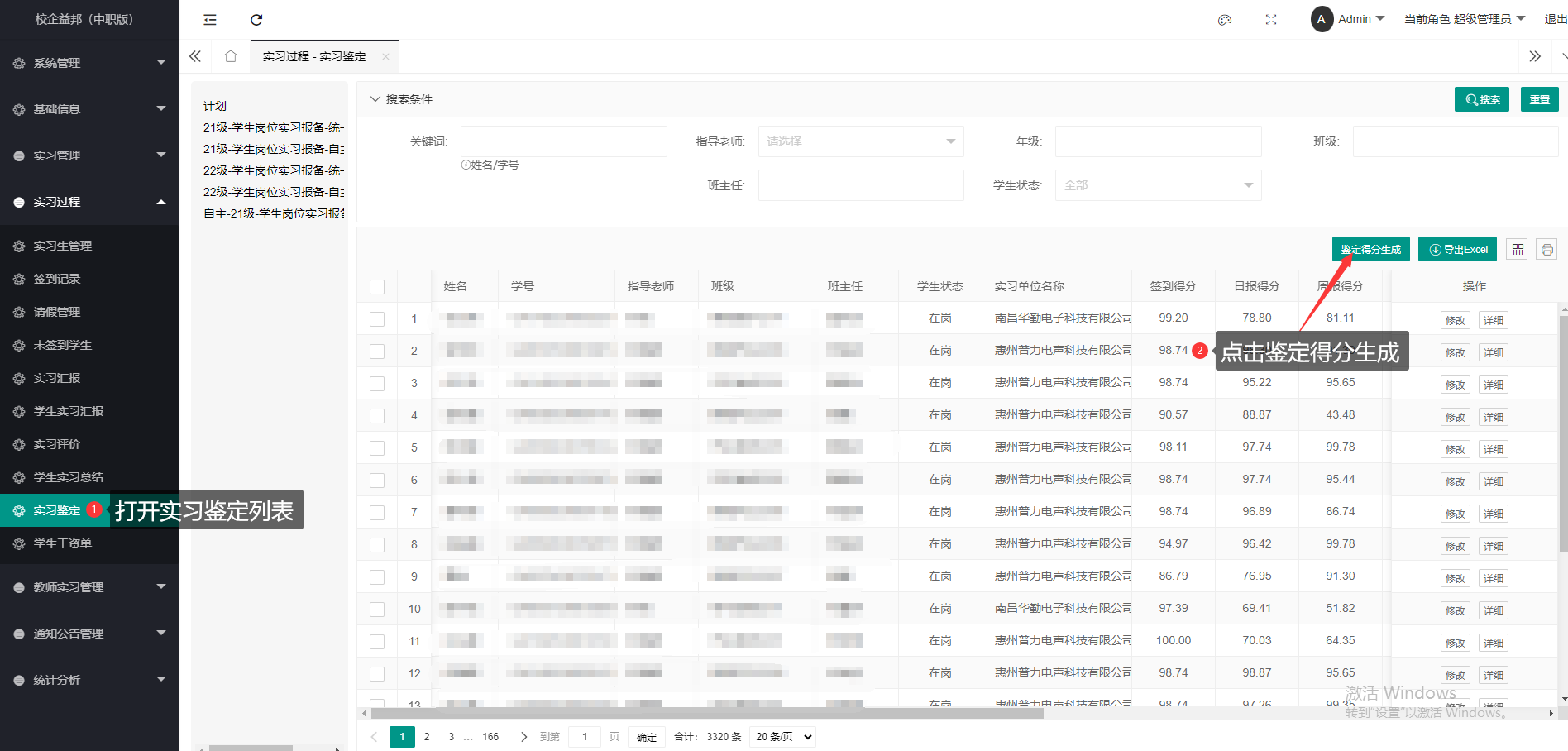Open the theme palette icon
The width and height of the screenshot is (1568, 751).
click(x=1225, y=20)
